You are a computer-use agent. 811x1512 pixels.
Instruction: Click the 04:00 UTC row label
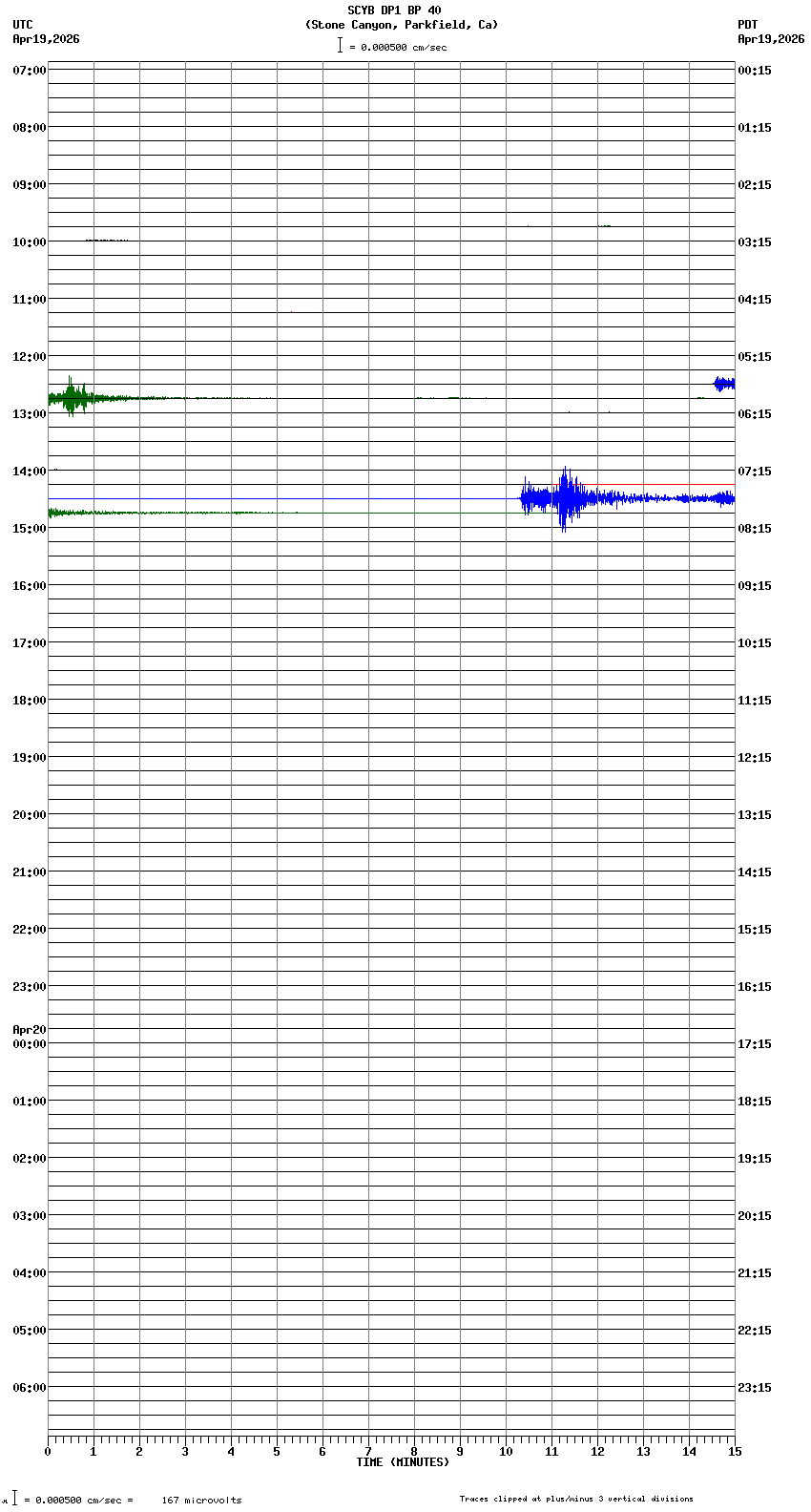pos(30,1273)
